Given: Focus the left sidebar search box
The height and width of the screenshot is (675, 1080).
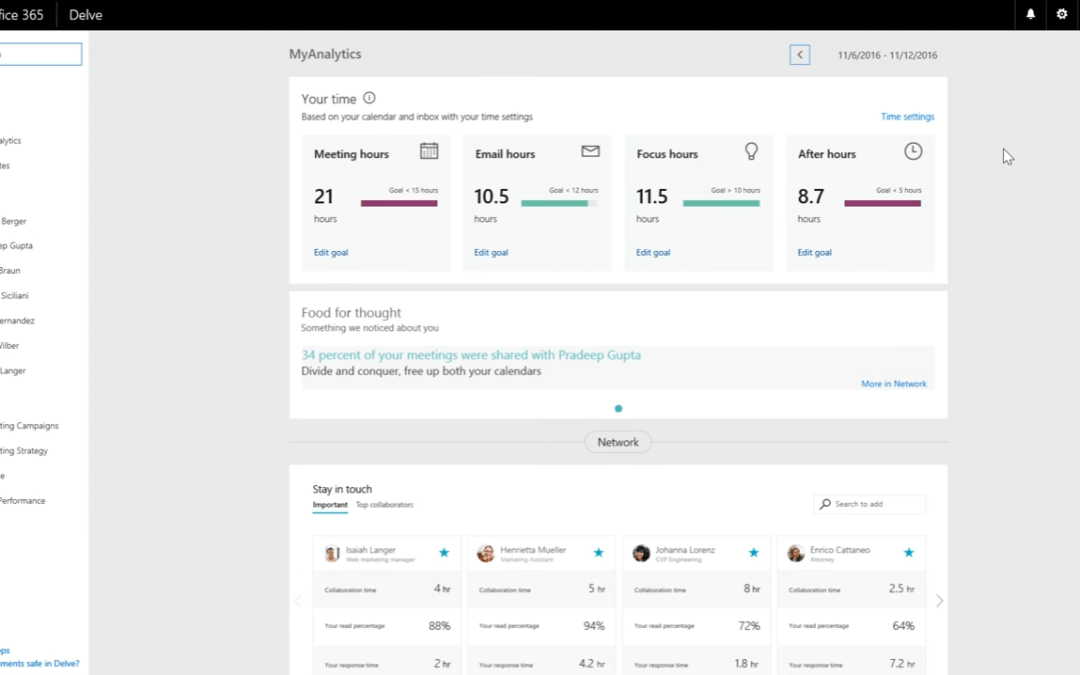Looking at the screenshot, I should (x=40, y=54).
